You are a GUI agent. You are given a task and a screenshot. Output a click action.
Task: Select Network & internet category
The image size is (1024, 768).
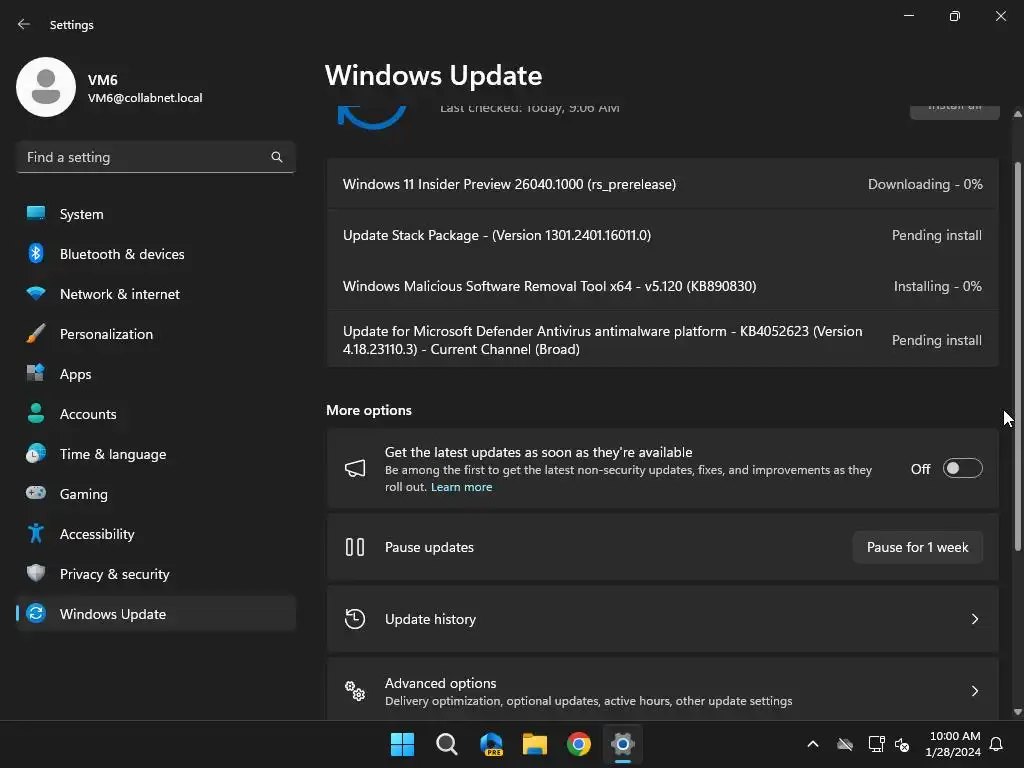(x=156, y=294)
